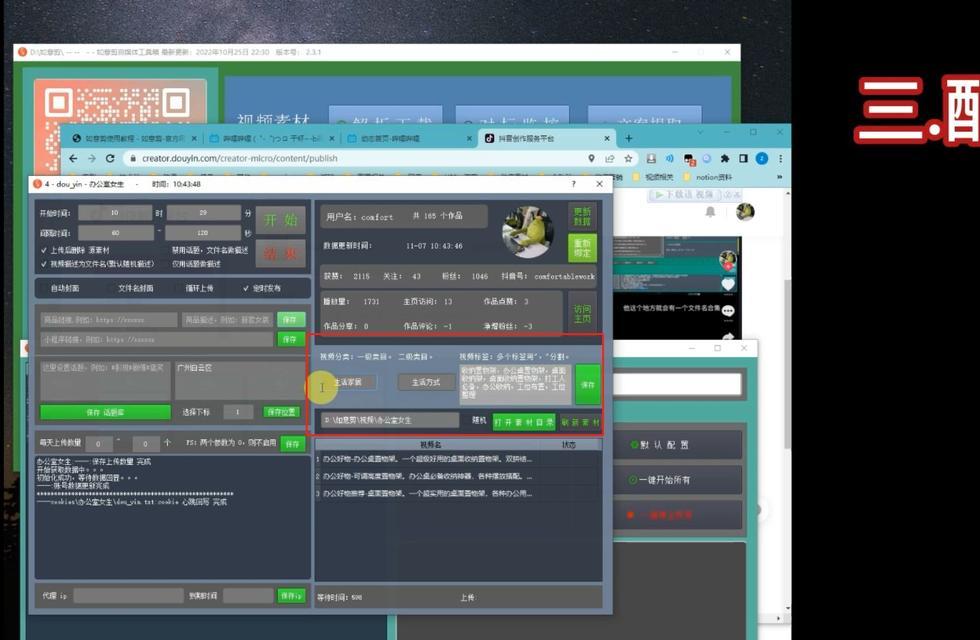Image resolution: width=980 pixels, height=640 pixels.
Task: Click the 开始 start button
Action: [281, 220]
